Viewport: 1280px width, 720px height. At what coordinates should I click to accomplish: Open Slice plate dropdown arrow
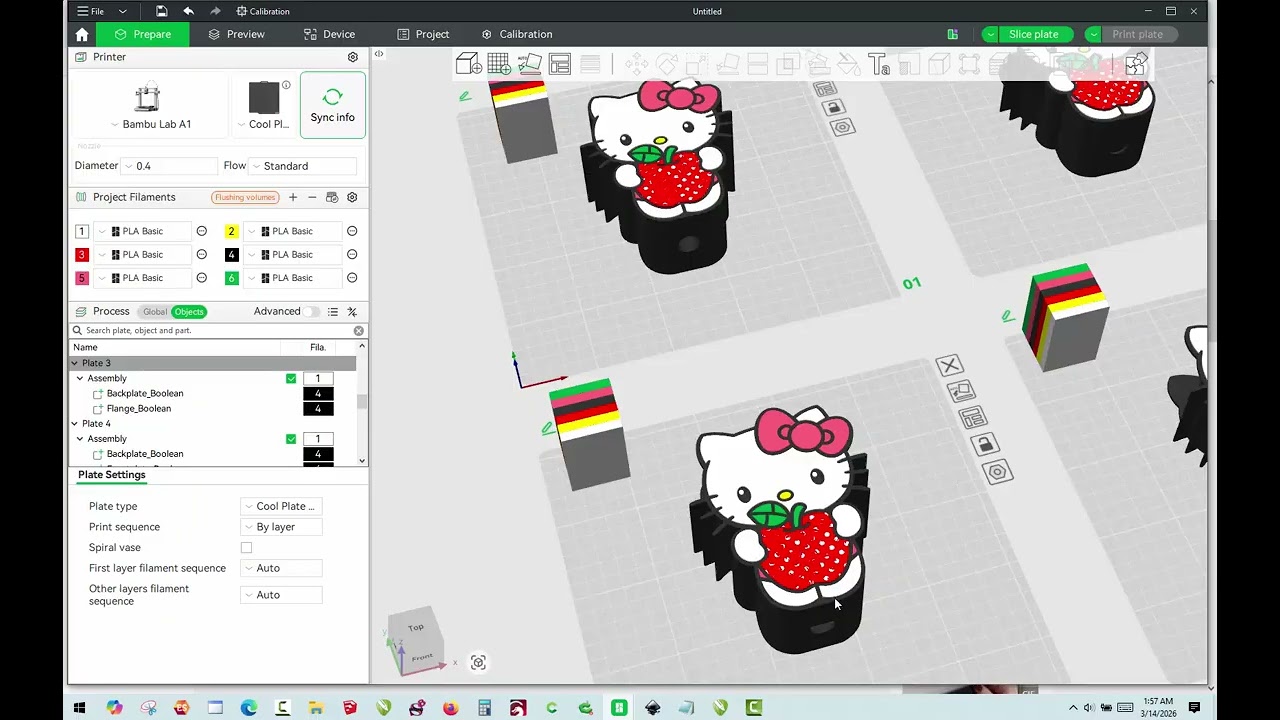(x=990, y=34)
